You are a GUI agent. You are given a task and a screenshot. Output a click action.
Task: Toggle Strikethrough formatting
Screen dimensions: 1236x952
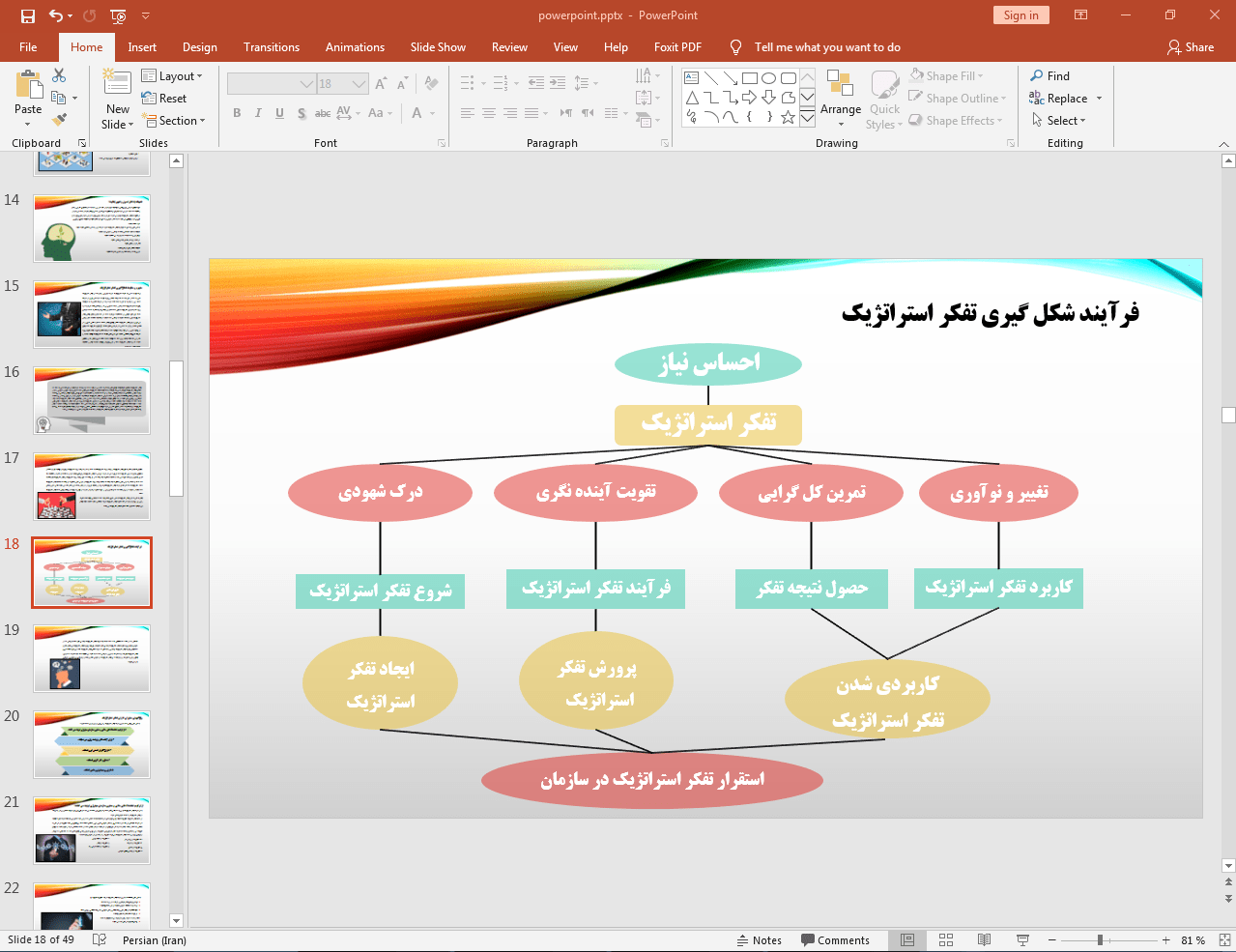tap(323, 113)
